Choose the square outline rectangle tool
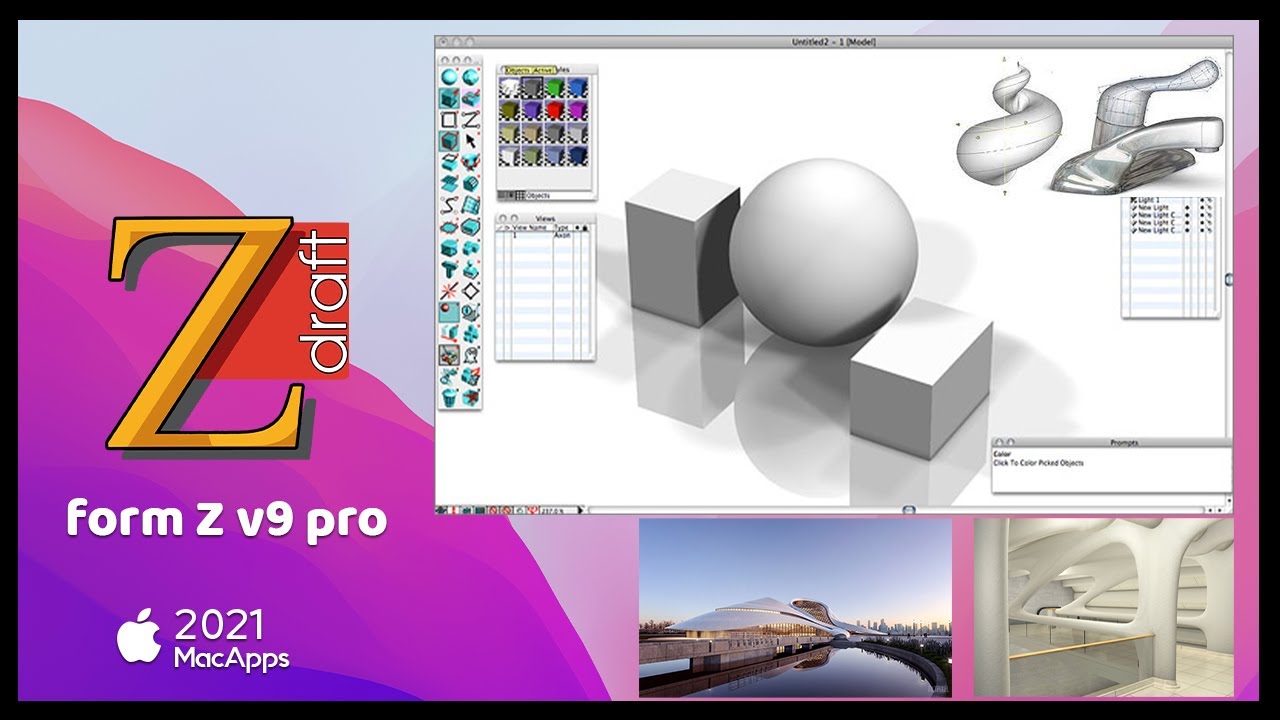The image size is (1280, 720). 449,119
